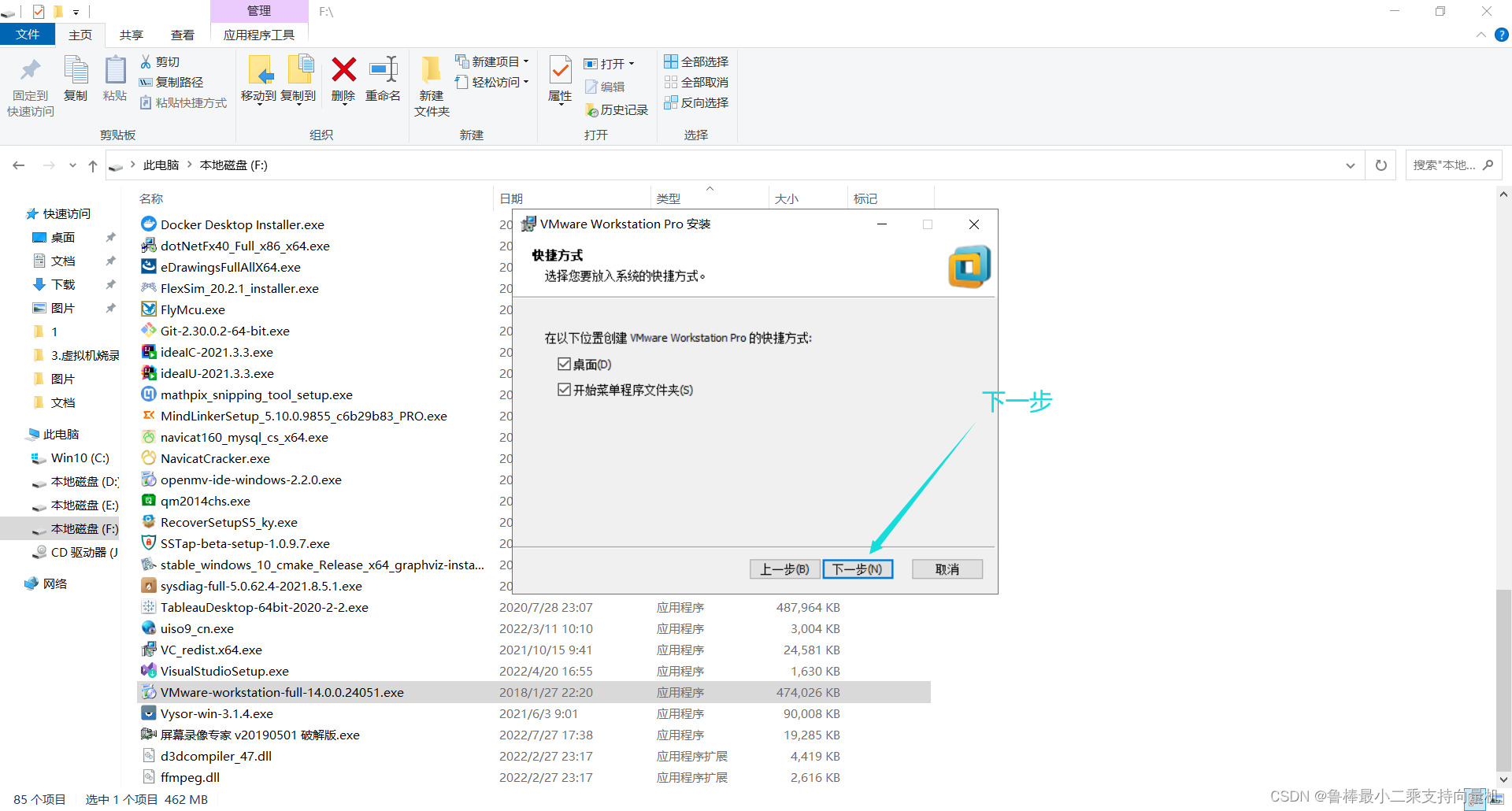The width and height of the screenshot is (1512, 811).
Task: Click the Manage (管理) contextual tab
Action: click(x=259, y=11)
